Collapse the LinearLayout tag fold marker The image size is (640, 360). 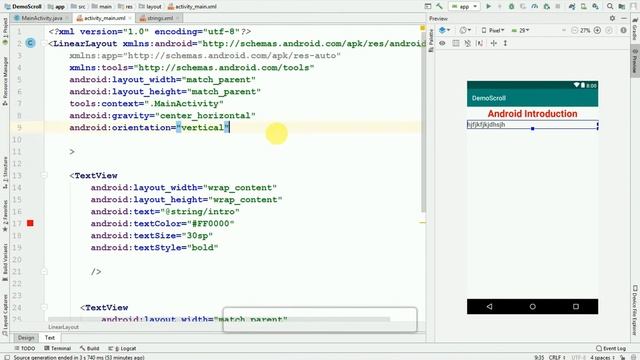(x=44, y=43)
